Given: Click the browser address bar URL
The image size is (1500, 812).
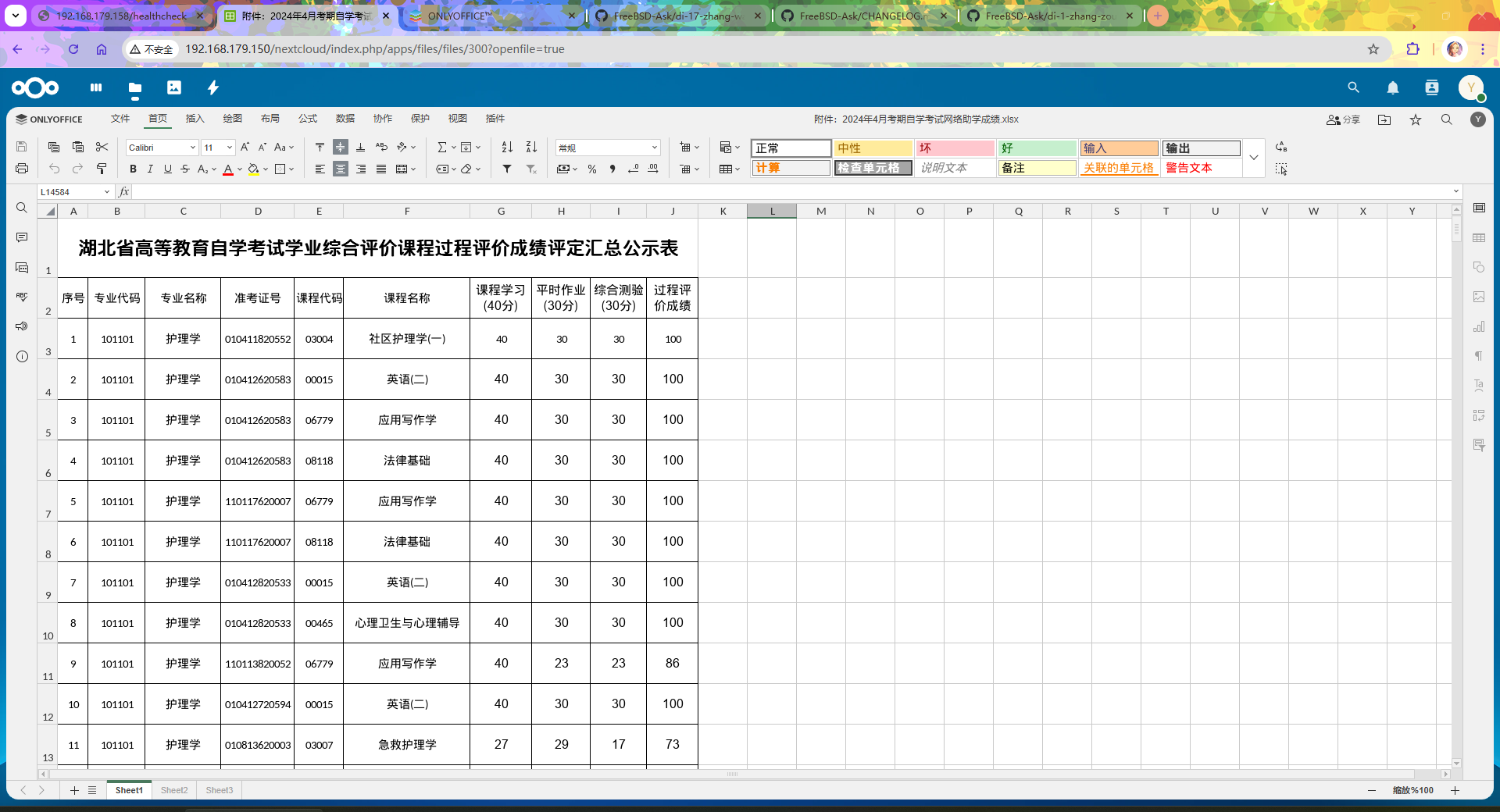Looking at the screenshot, I should (x=375, y=49).
